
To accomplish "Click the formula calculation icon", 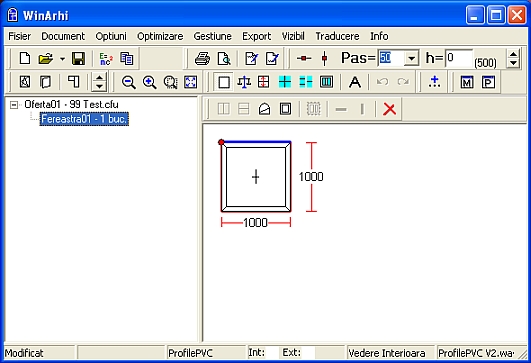I will pos(106,59).
